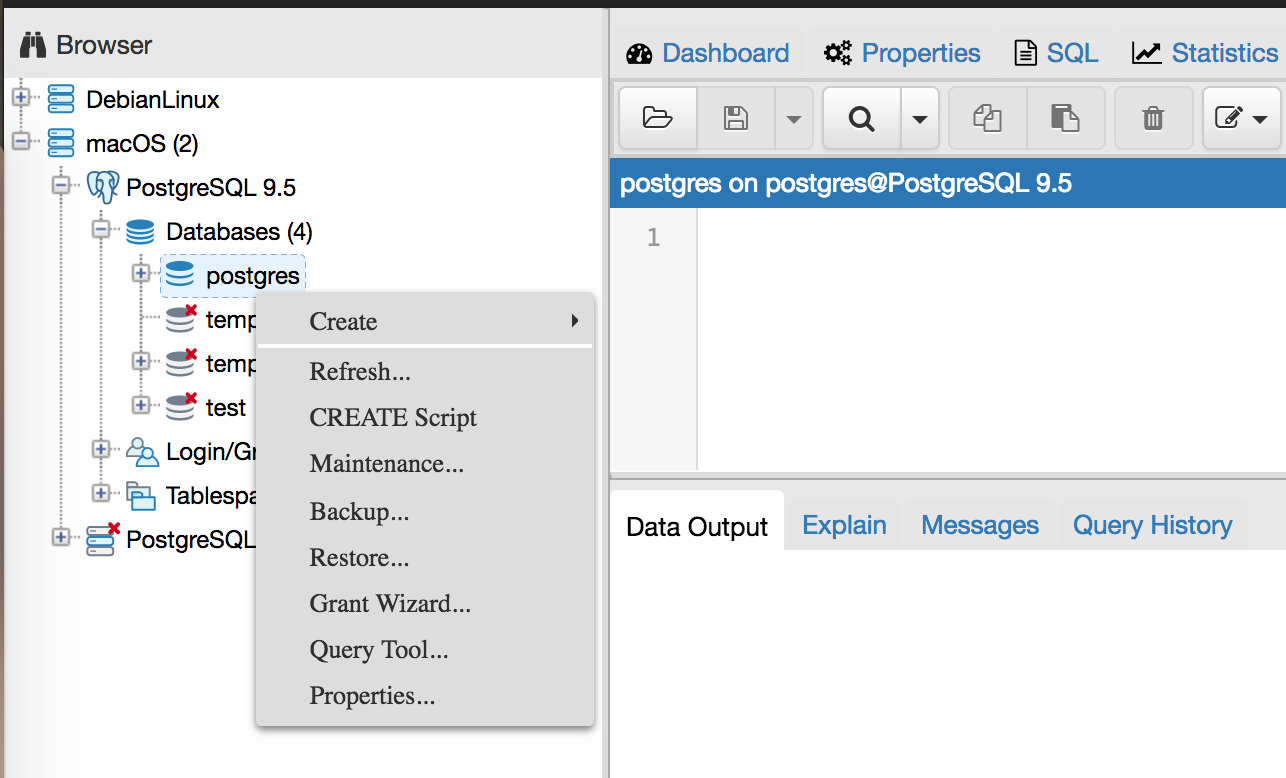Collapse the Databases (4) tree node
The height and width of the screenshot is (778, 1286).
[x=101, y=230]
